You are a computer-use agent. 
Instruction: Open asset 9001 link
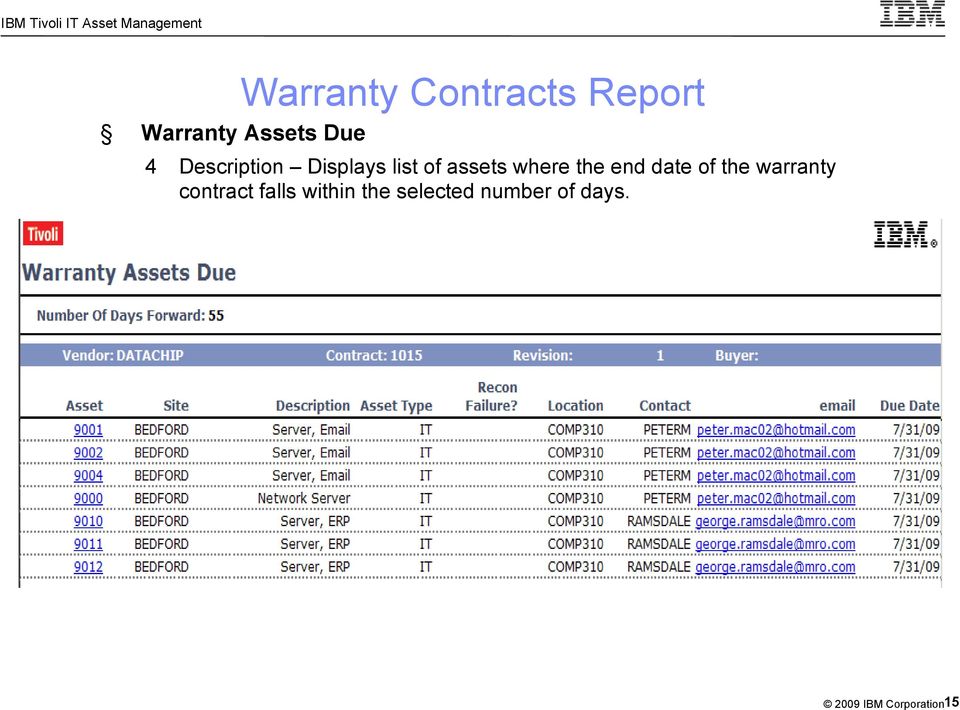88,430
